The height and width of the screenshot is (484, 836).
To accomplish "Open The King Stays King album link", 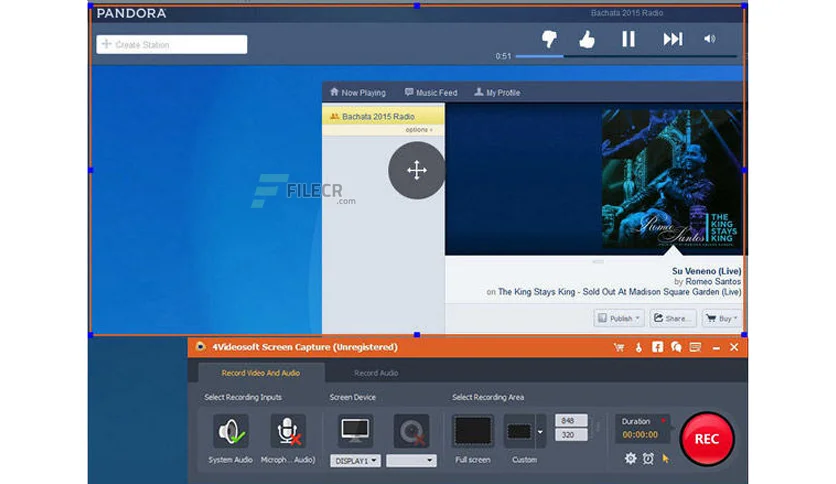I will pyautogui.click(x=619, y=292).
